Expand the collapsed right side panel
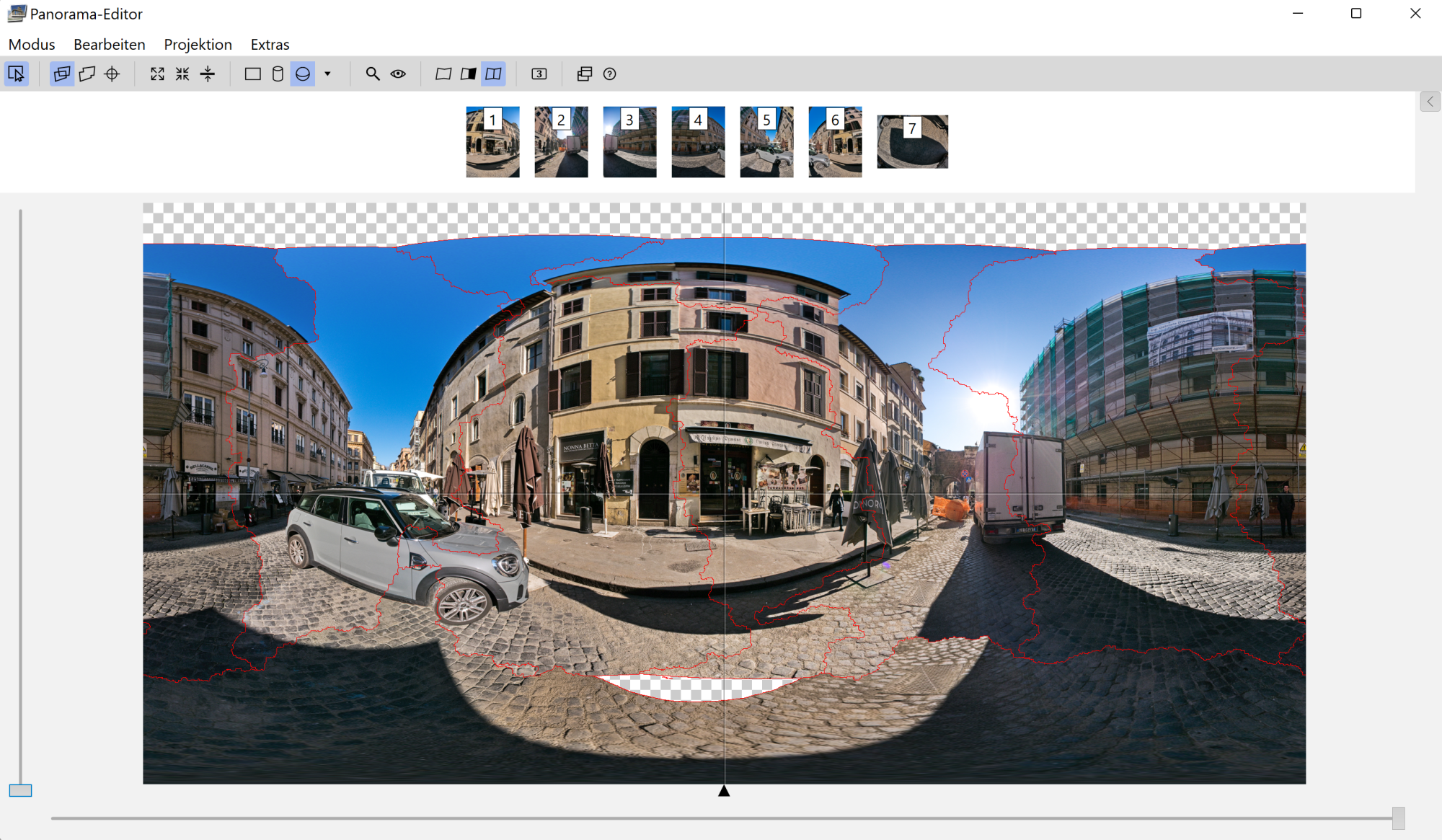The image size is (1442, 840). pyautogui.click(x=1430, y=102)
